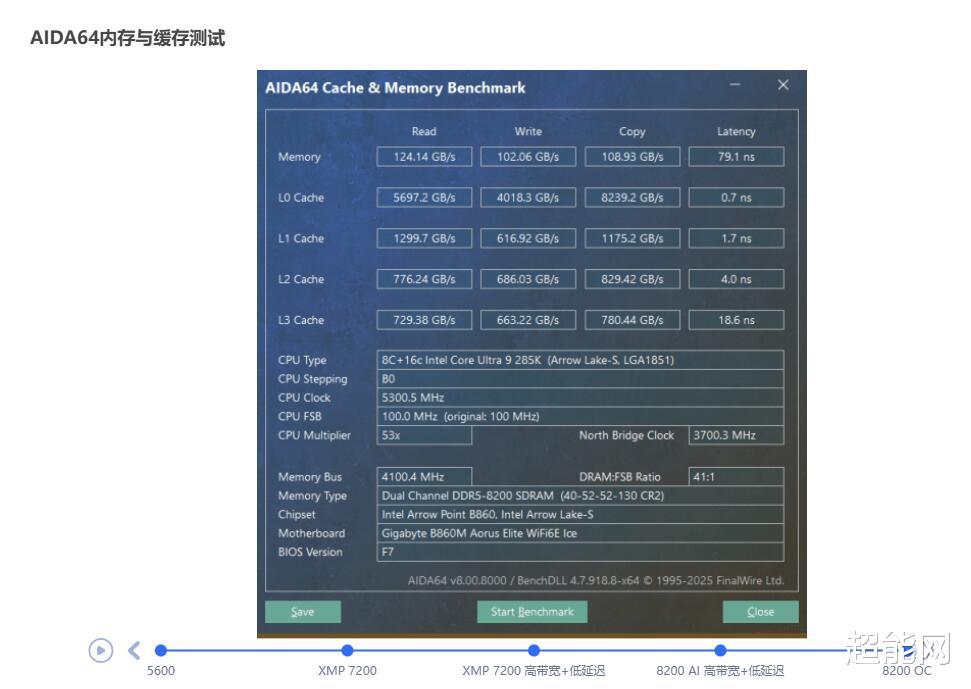
Task: Click CPU Stepping value B0
Action: (580, 379)
